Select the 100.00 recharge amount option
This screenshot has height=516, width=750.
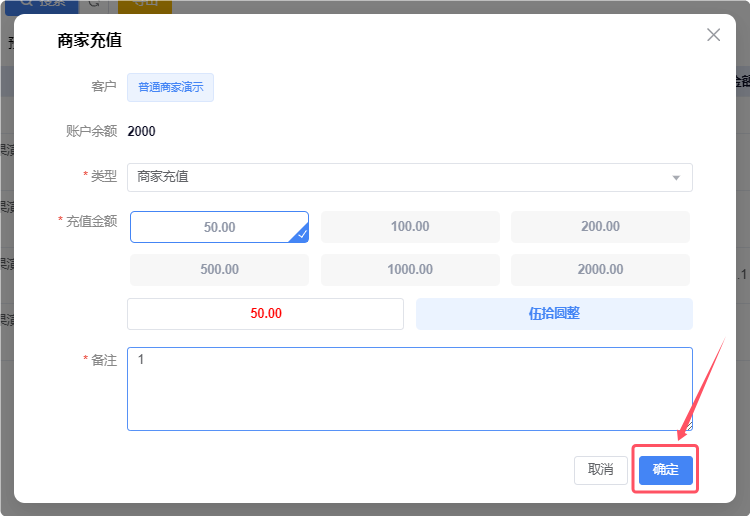click(410, 227)
